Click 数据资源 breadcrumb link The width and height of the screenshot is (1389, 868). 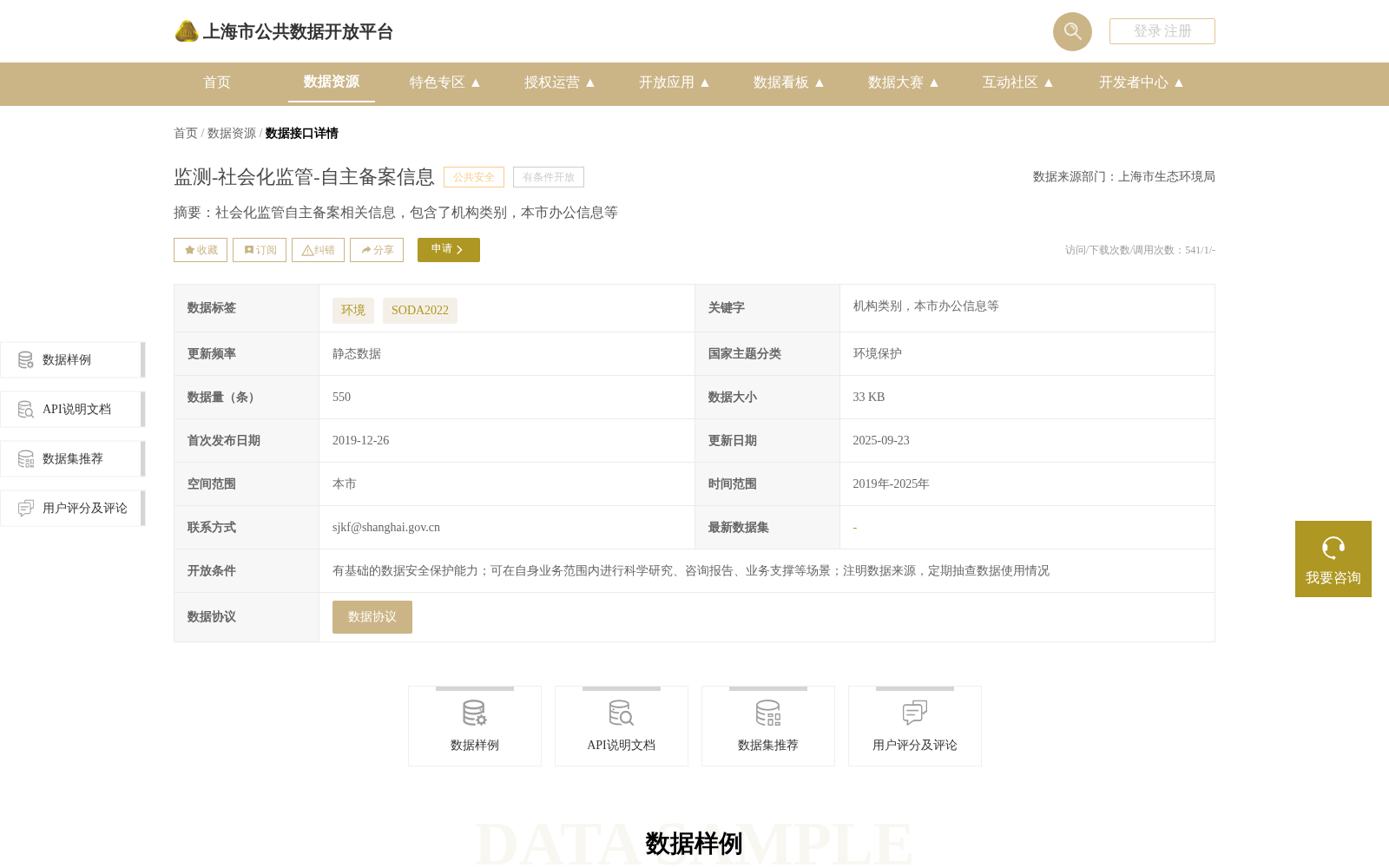pos(232,133)
